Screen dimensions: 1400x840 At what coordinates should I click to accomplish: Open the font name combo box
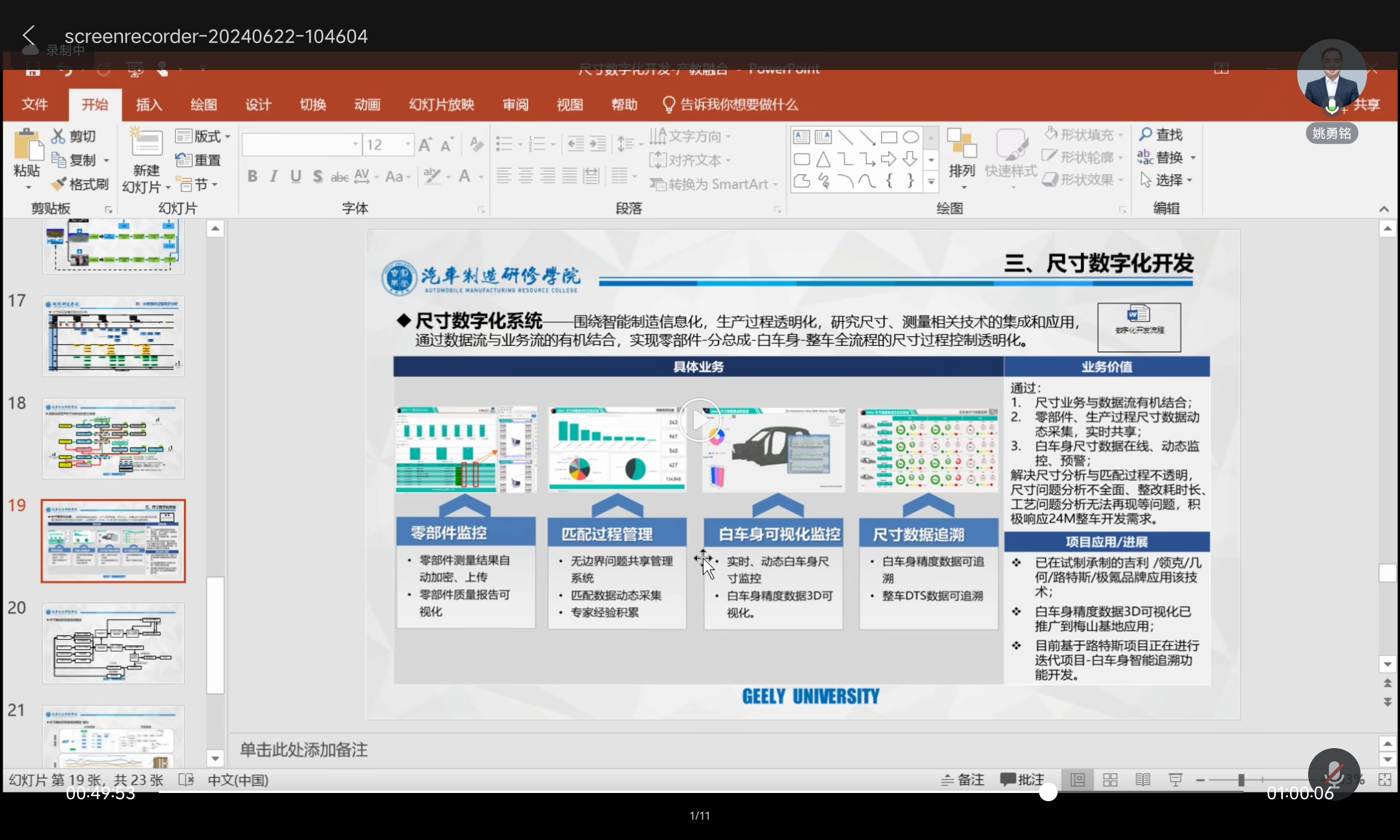[302, 145]
